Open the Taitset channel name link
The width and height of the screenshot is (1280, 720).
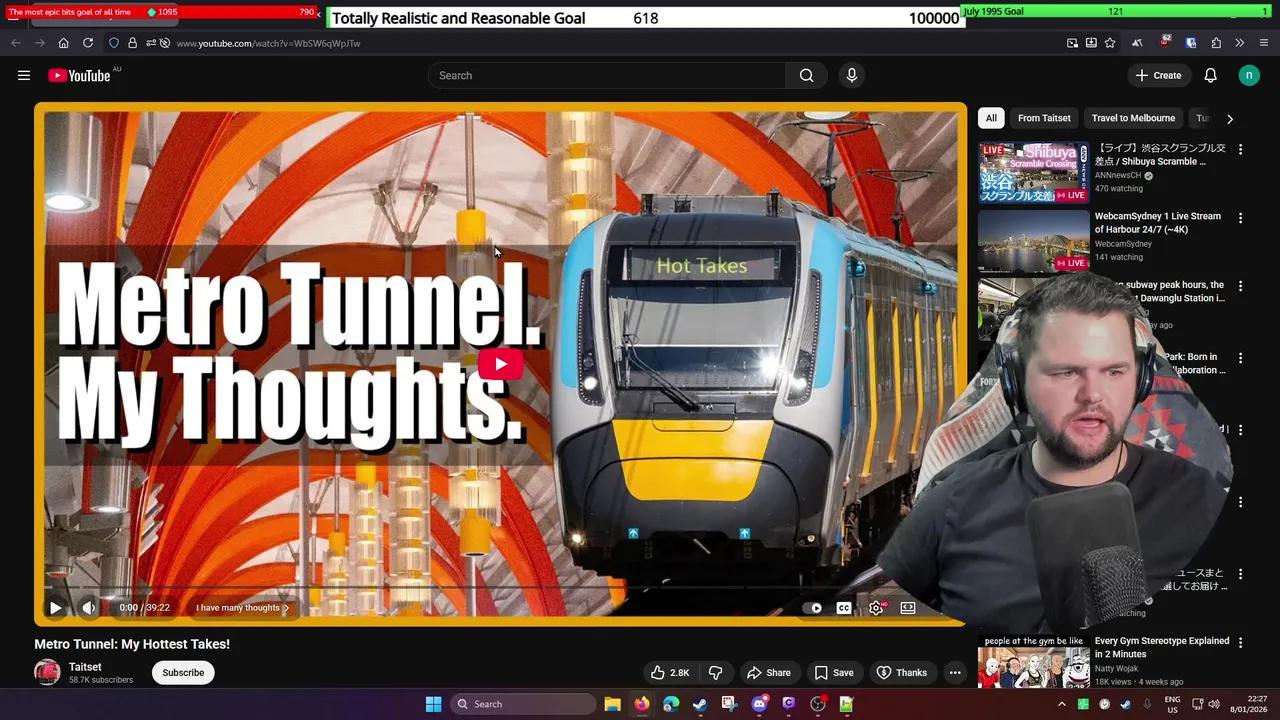coord(85,667)
